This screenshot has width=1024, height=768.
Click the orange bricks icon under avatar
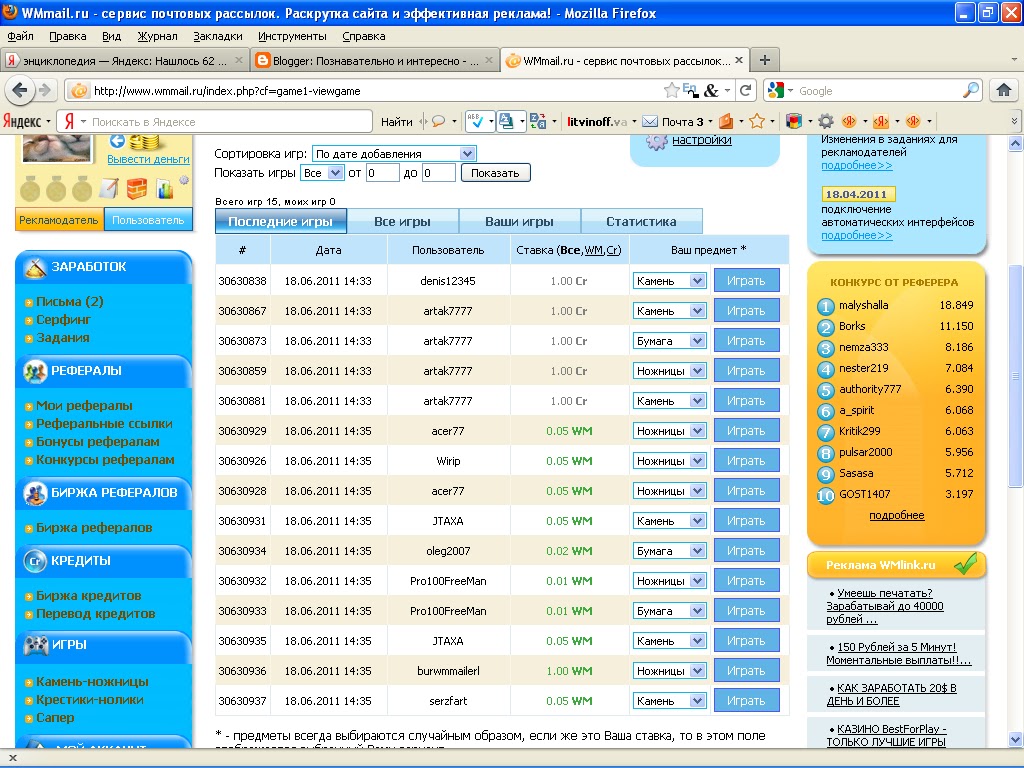click(x=136, y=189)
